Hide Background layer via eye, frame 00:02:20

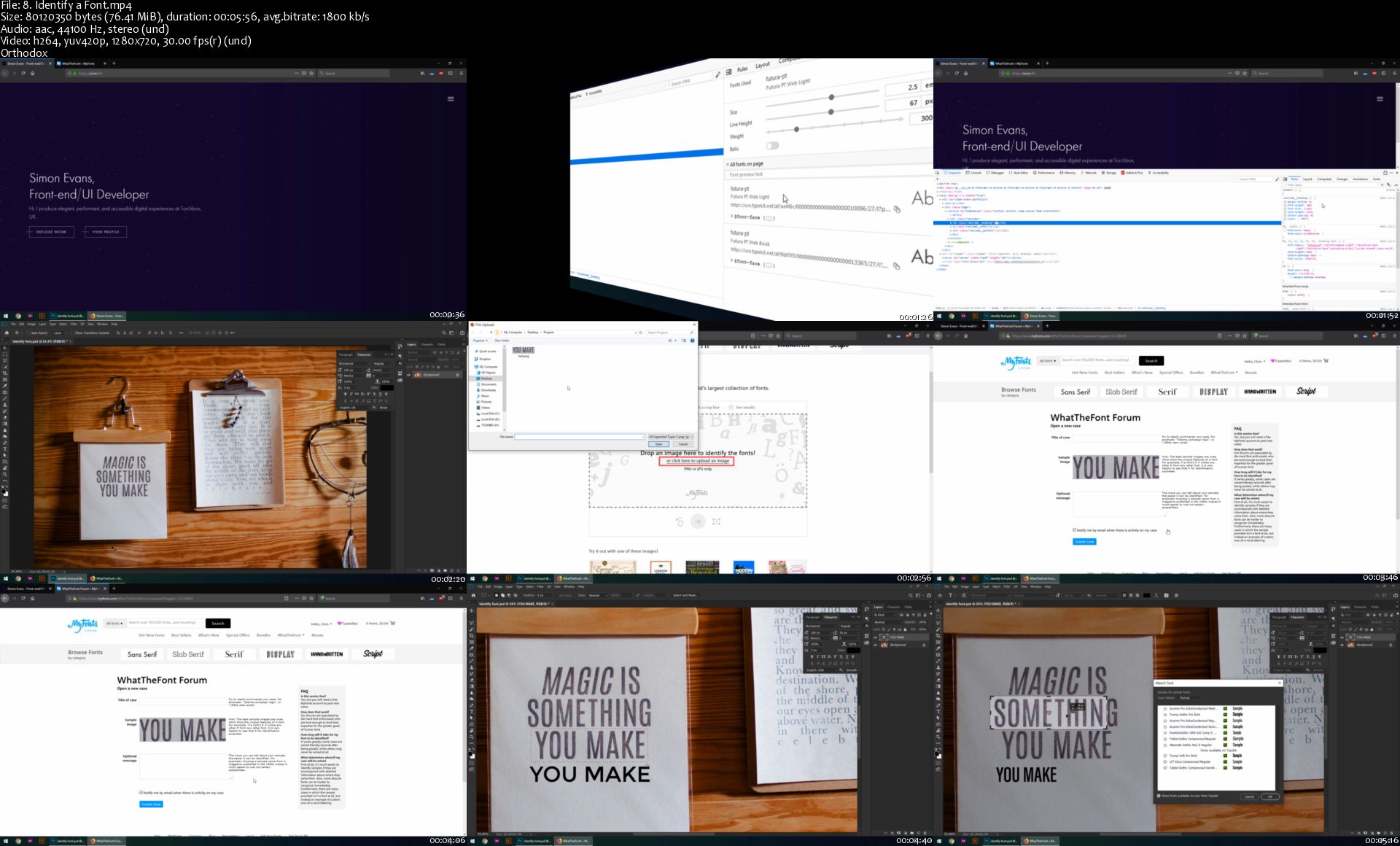[x=408, y=375]
